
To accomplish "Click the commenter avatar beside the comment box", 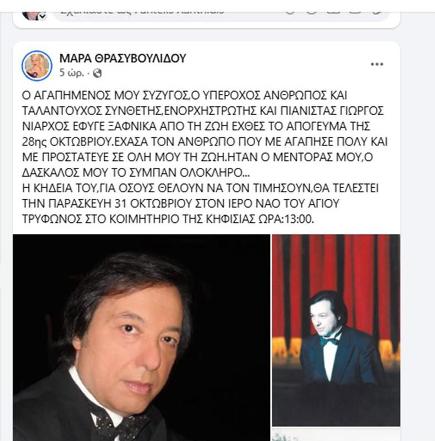I will pyautogui.click(x=31, y=13).
